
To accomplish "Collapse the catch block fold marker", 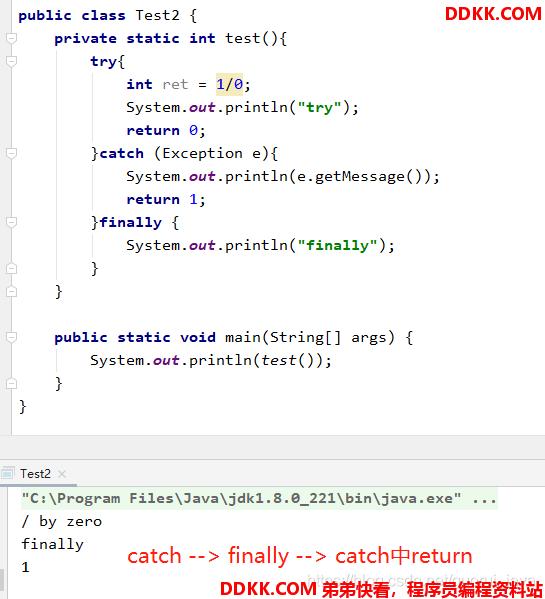I will 11,153.
